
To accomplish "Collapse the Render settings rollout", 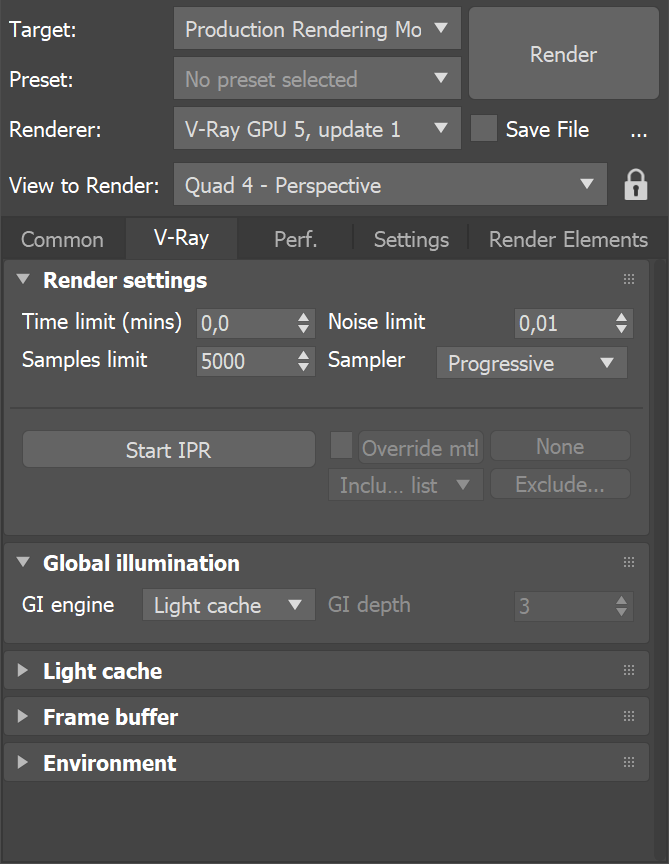I will tap(24, 280).
